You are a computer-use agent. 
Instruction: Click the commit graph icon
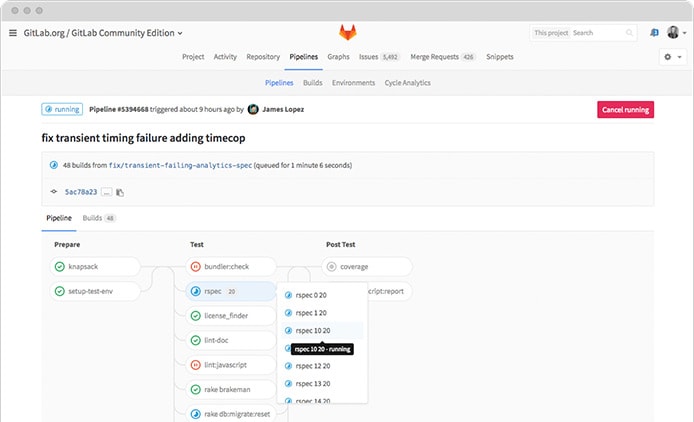(54, 192)
